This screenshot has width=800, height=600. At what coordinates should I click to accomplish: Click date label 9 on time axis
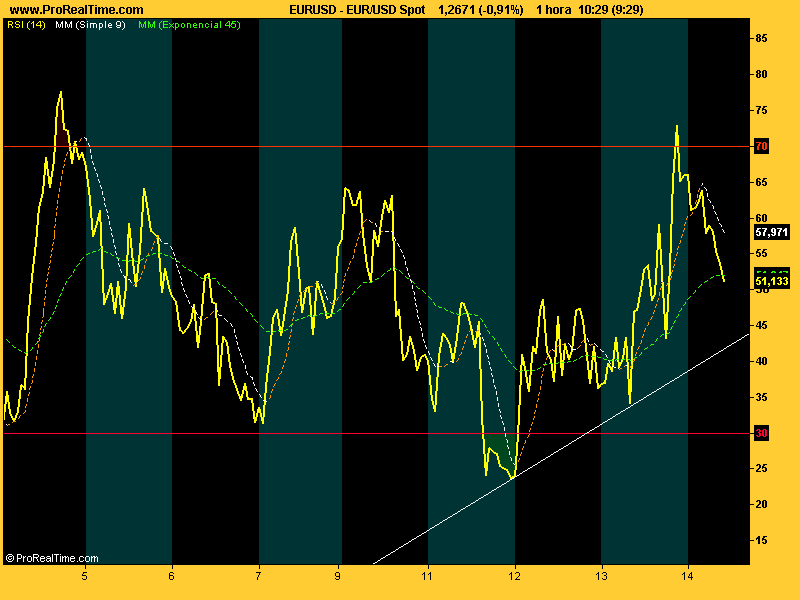point(338,577)
